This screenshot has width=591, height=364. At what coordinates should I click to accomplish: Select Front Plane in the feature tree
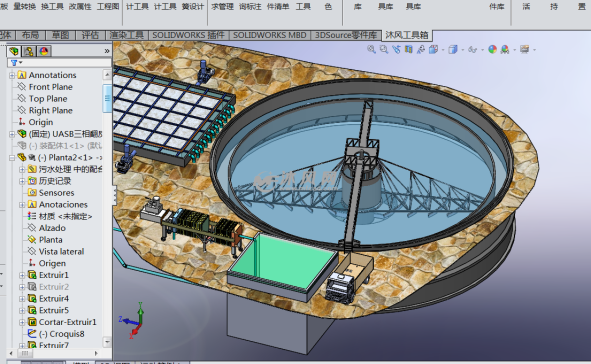tap(51, 87)
